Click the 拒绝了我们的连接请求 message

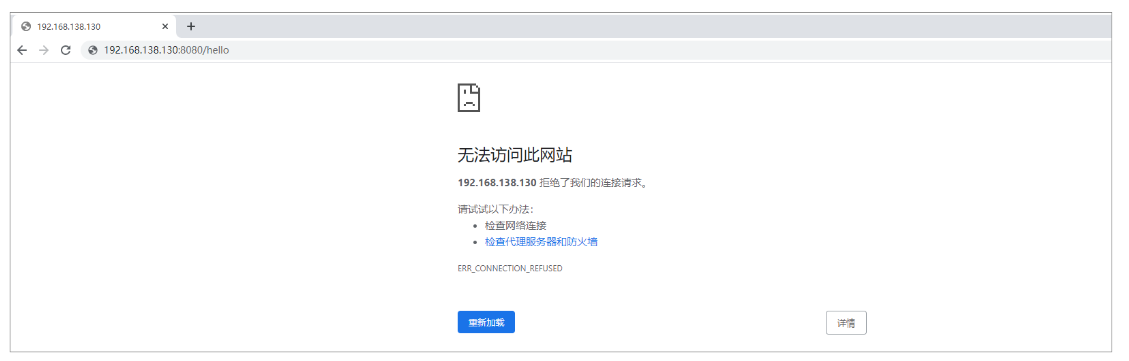(x=594, y=182)
